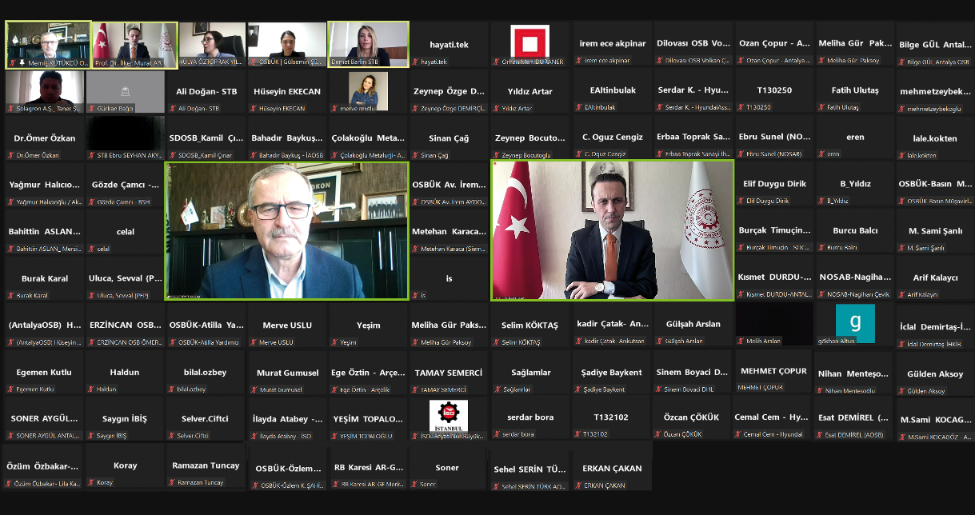The image size is (975, 515).
Task: Click muted mic icon on Burcu Balcı tile
Action: (822, 248)
